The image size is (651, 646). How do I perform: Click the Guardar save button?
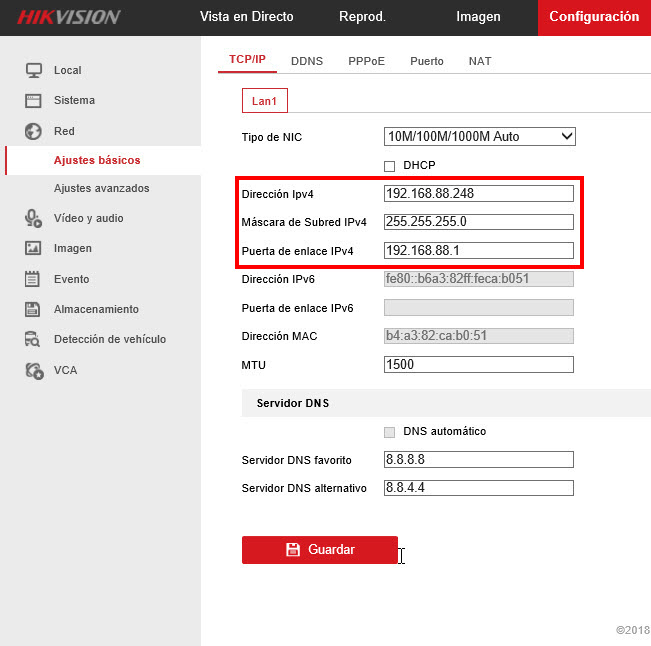pos(320,550)
